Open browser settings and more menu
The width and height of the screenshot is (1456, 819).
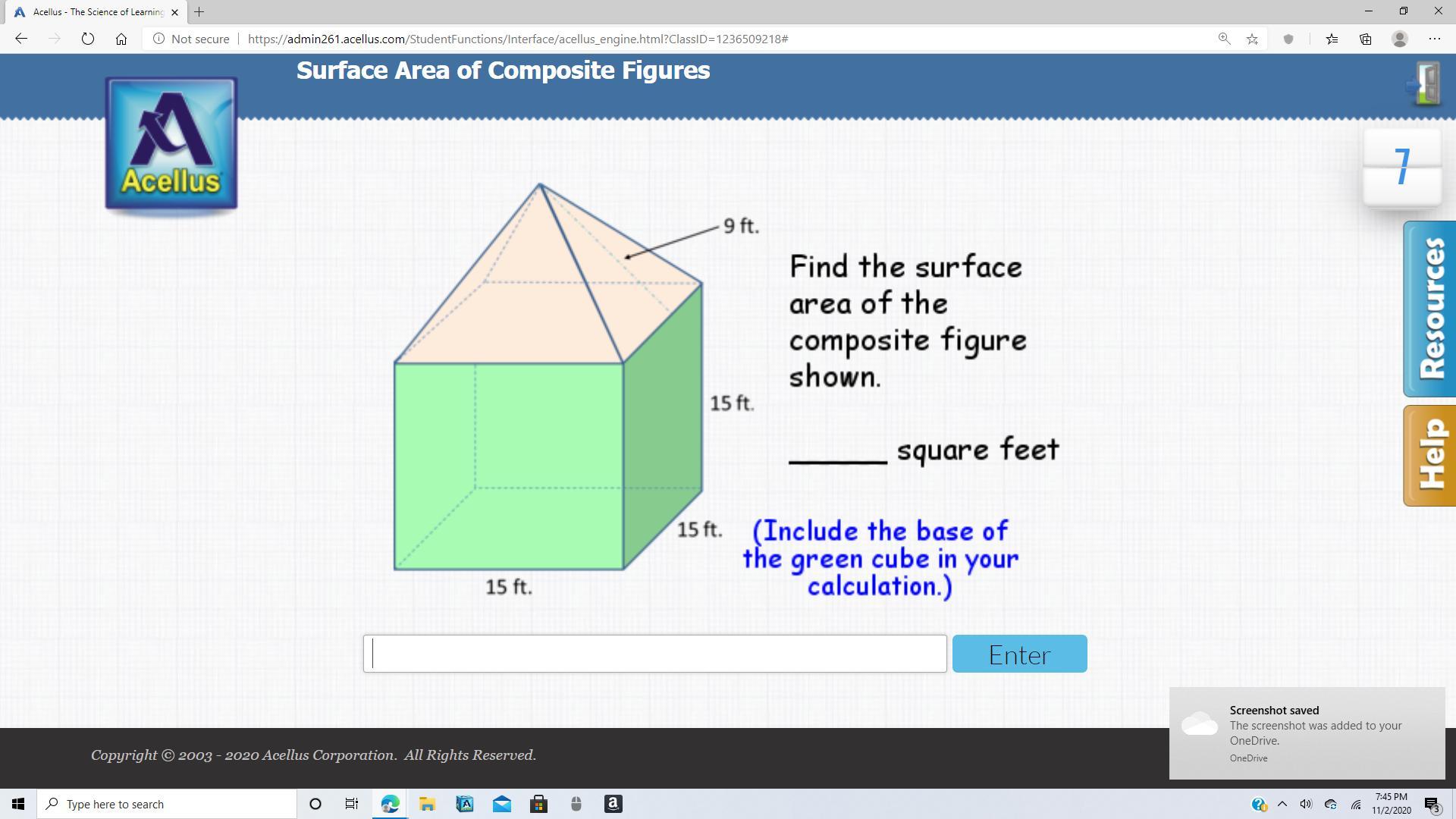(x=1434, y=39)
